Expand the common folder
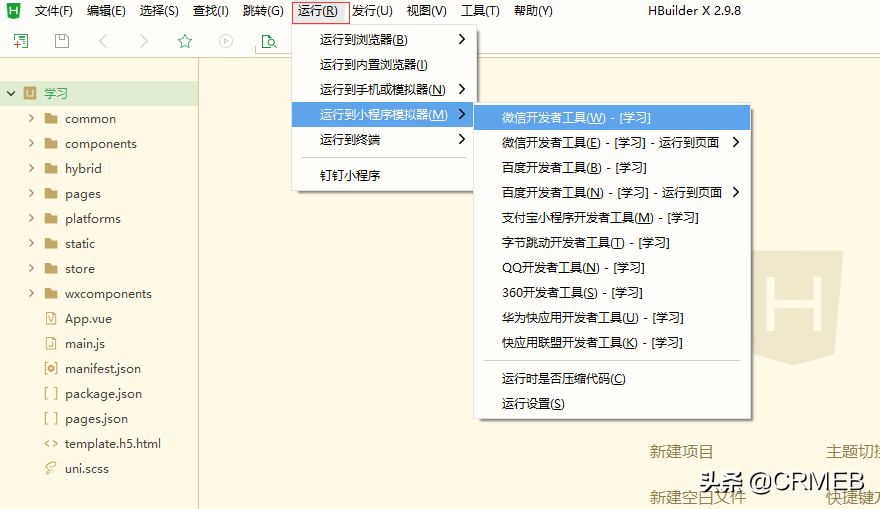Image resolution: width=880 pixels, height=509 pixels. click(x=31, y=118)
